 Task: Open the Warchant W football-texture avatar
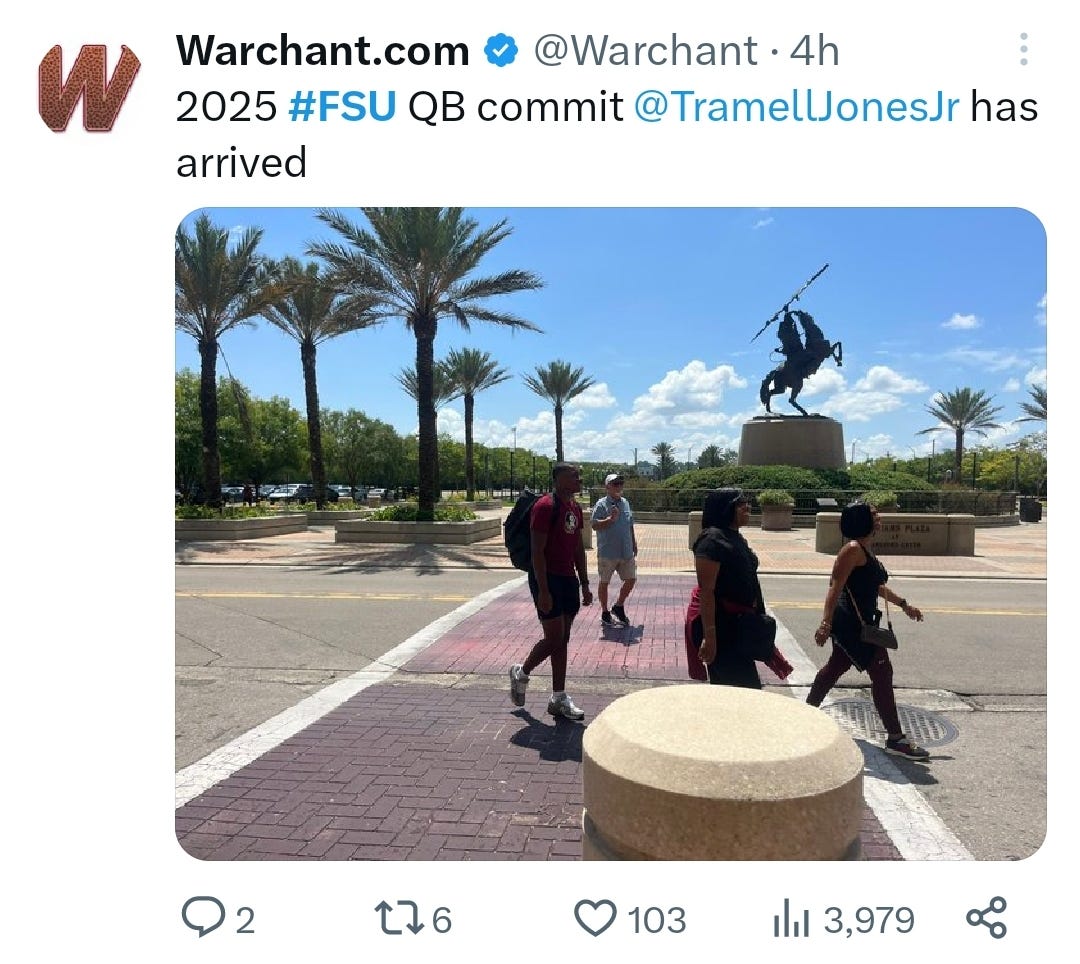coord(88,87)
